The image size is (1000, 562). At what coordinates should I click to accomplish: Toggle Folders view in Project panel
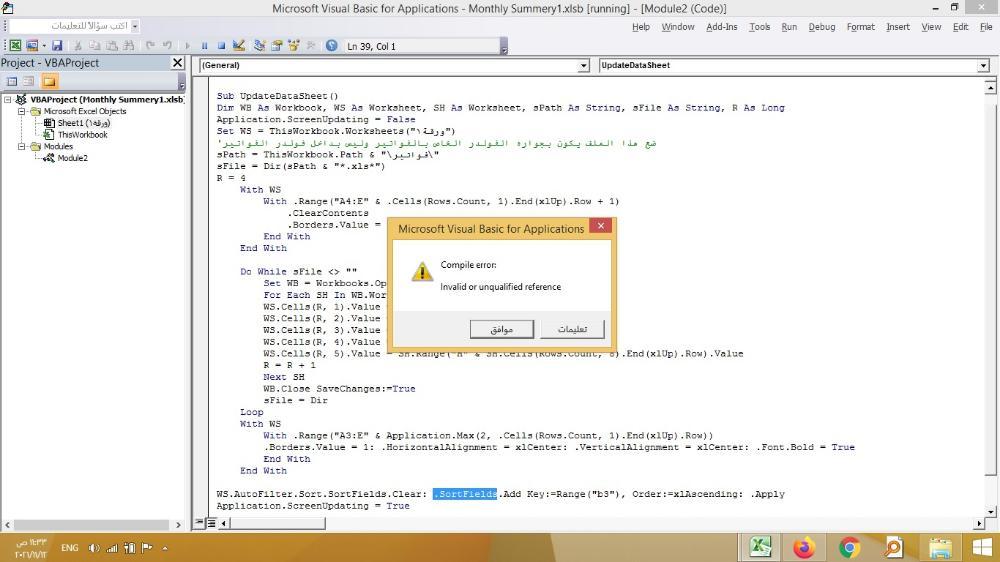pos(48,81)
